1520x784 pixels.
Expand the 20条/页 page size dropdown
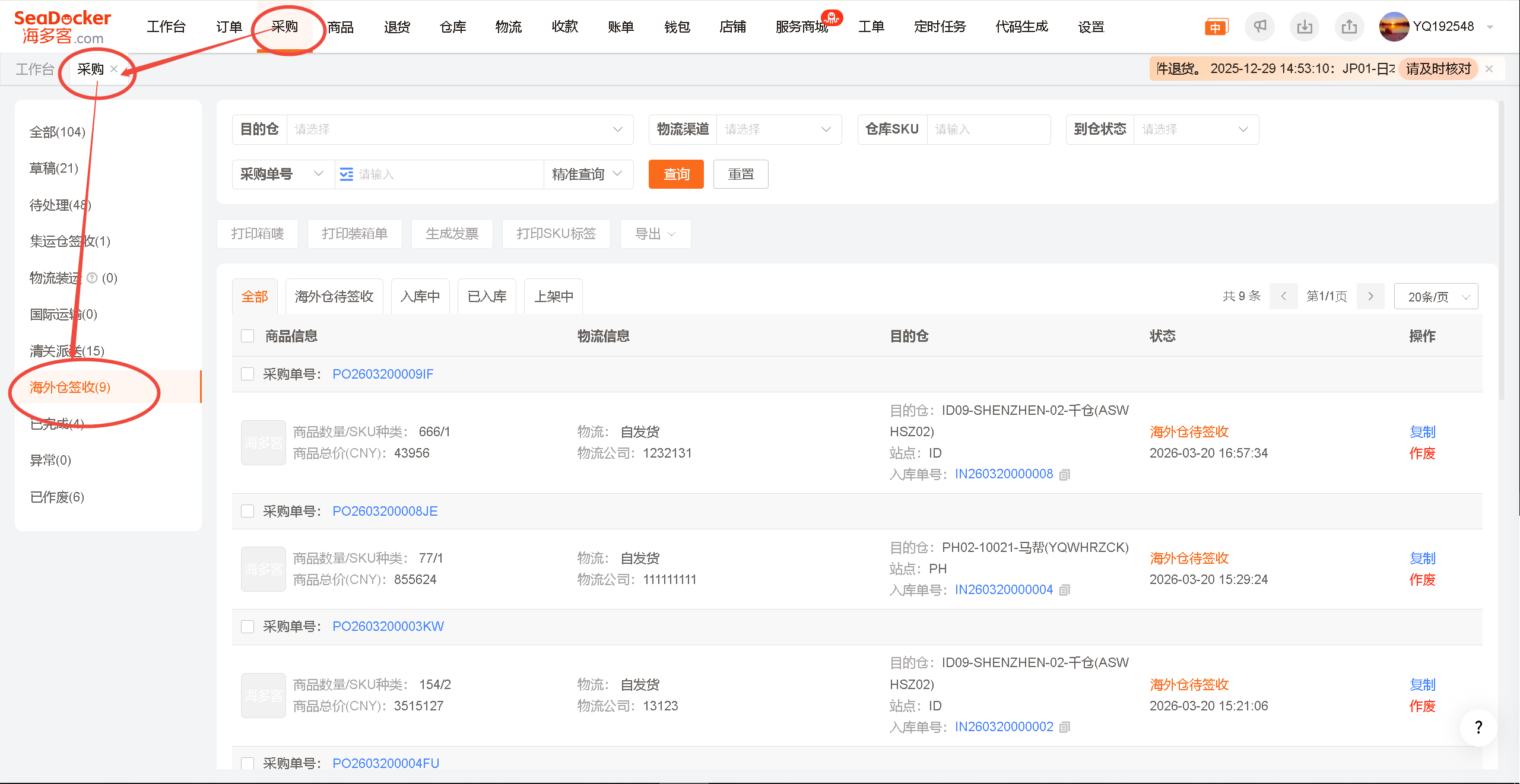1435,296
